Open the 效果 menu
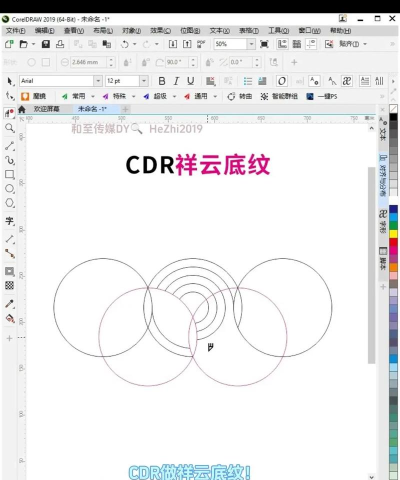 coord(160,31)
